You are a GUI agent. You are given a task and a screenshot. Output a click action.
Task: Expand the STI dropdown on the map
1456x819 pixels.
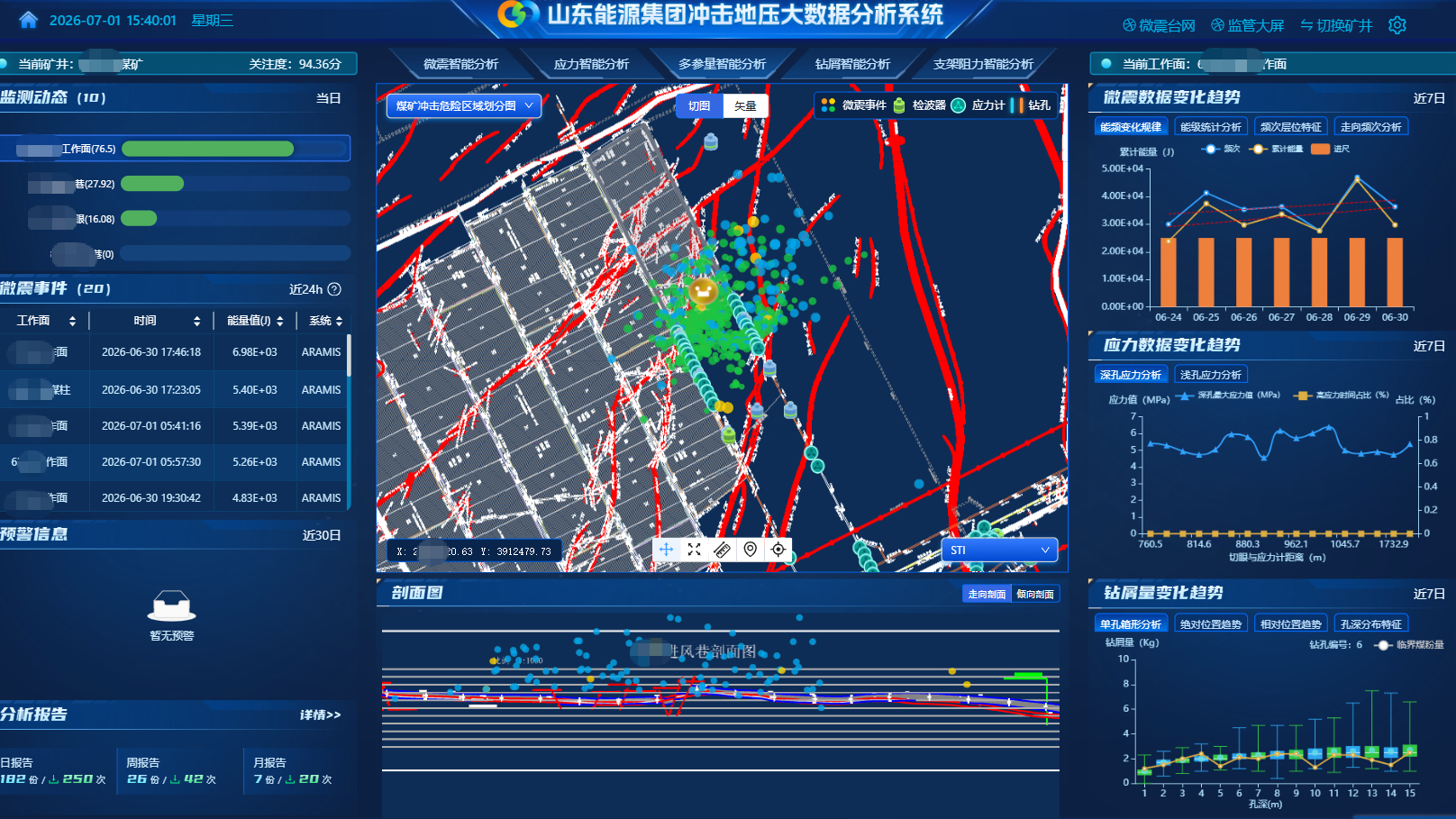(x=999, y=550)
